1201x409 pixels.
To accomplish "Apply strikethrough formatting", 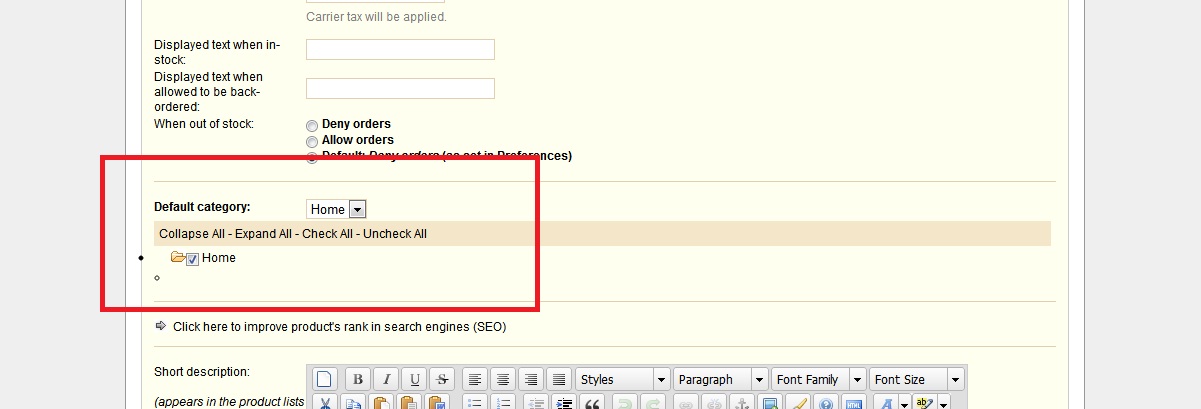I will (x=442, y=380).
